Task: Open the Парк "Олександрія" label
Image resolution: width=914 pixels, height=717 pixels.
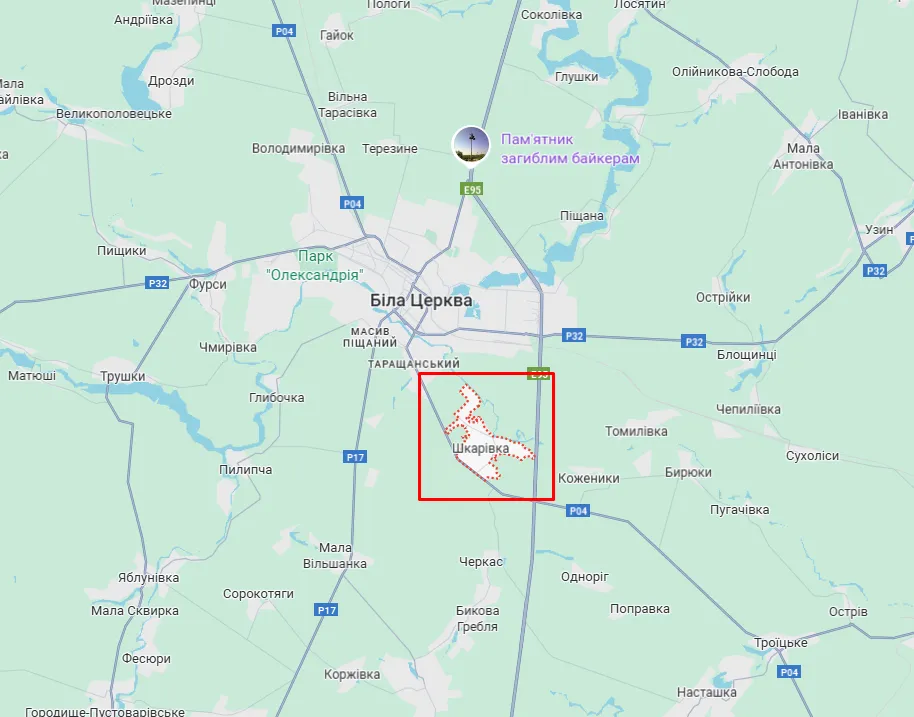Action: point(315,265)
